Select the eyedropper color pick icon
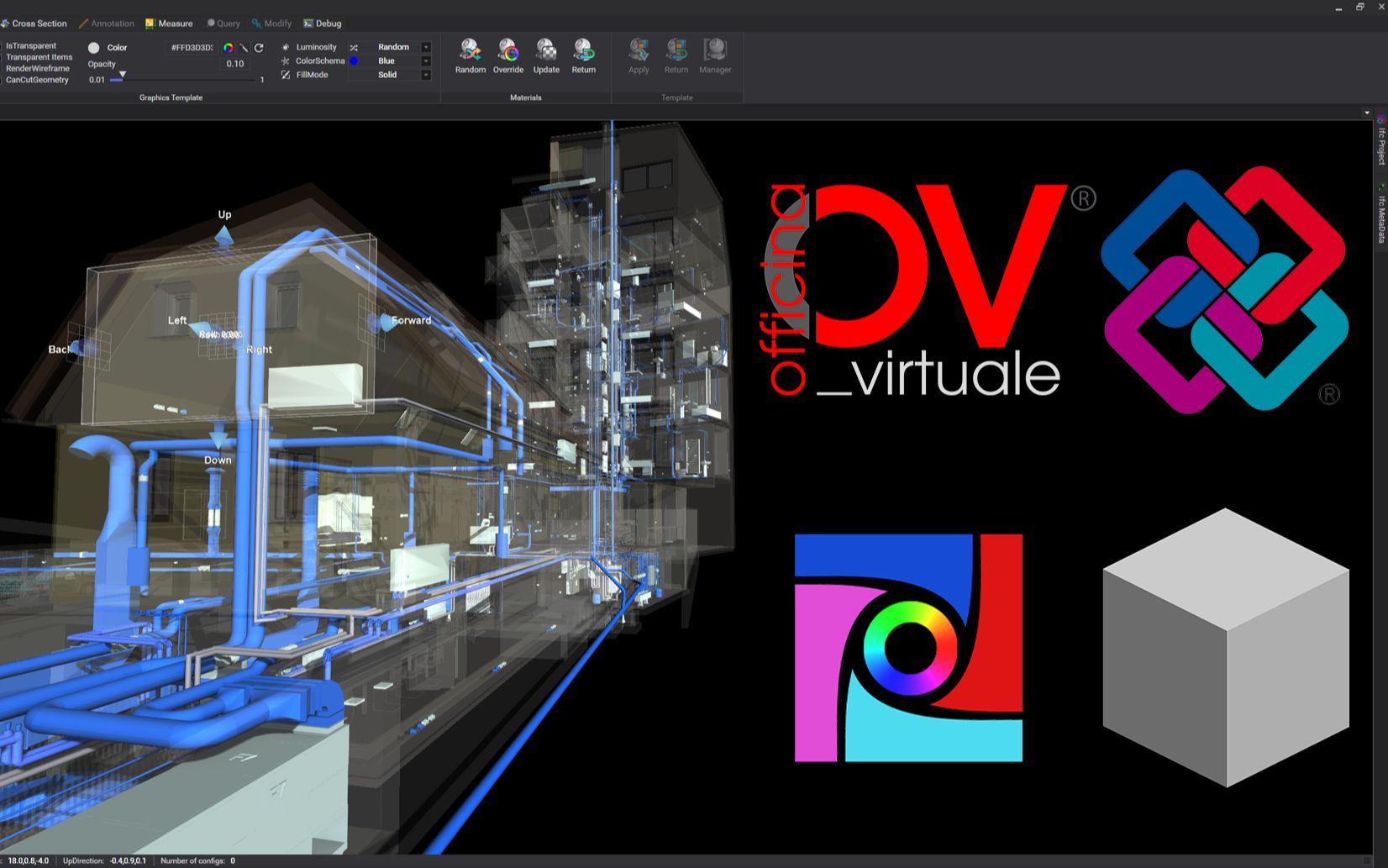This screenshot has height=868, width=1388. click(x=244, y=48)
